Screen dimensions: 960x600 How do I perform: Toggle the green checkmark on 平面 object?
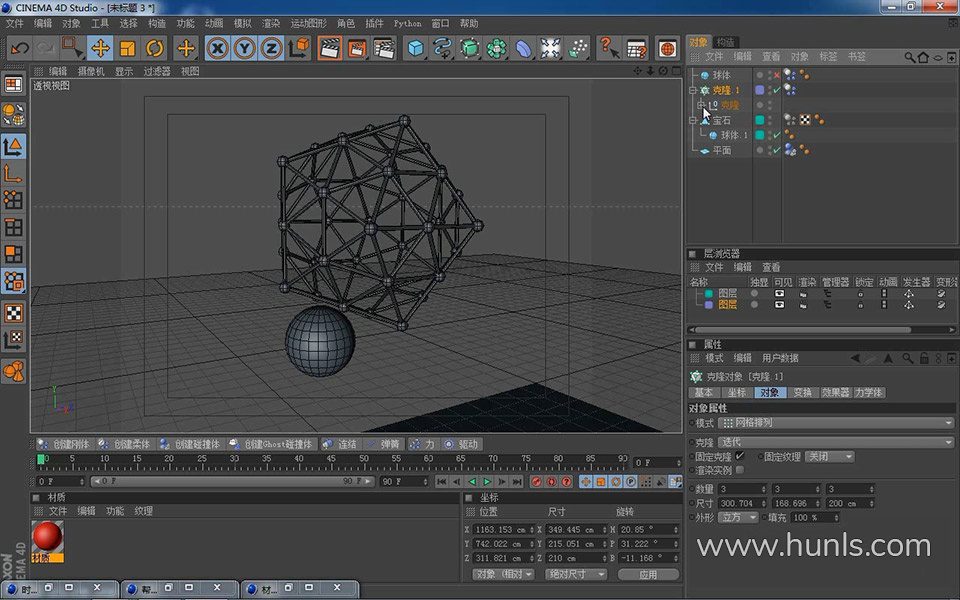pos(776,150)
